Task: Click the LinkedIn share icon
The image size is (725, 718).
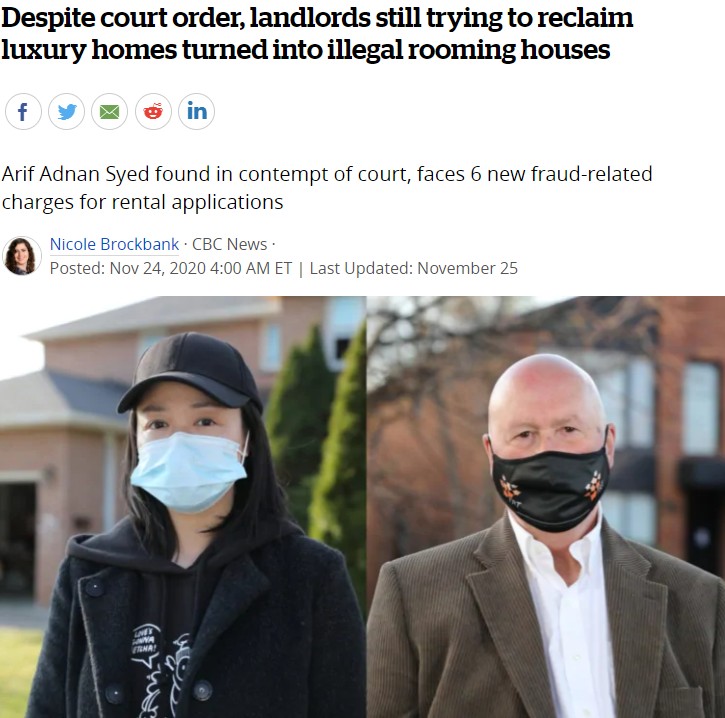Action: click(x=197, y=111)
